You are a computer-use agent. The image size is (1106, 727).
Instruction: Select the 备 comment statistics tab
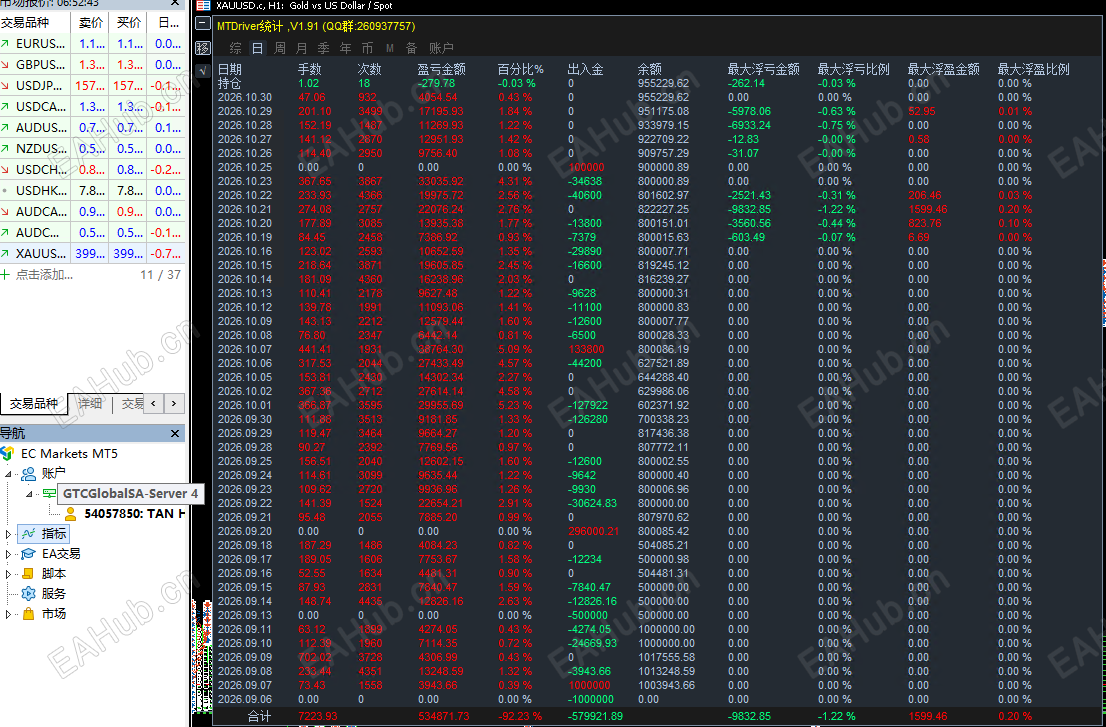(411, 48)
